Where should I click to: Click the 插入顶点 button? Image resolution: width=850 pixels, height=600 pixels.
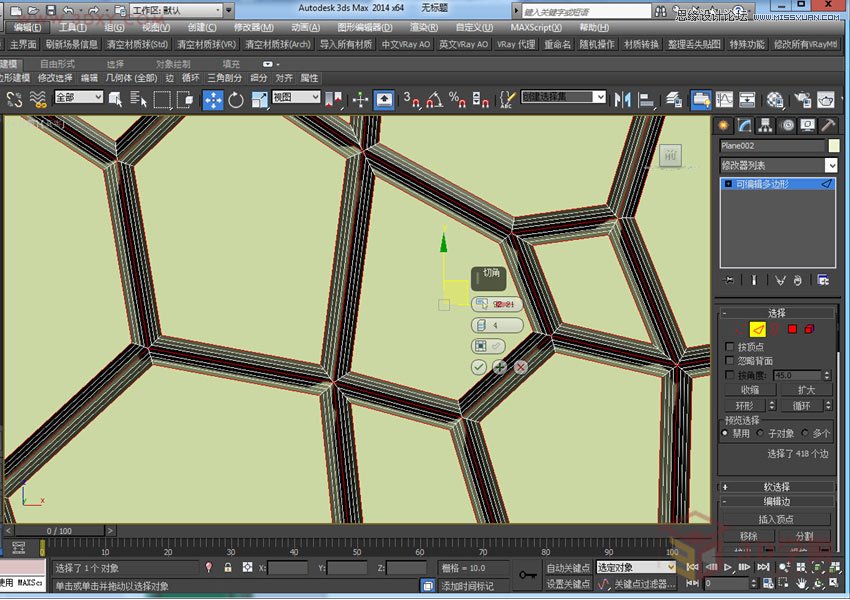coord(776,519)
